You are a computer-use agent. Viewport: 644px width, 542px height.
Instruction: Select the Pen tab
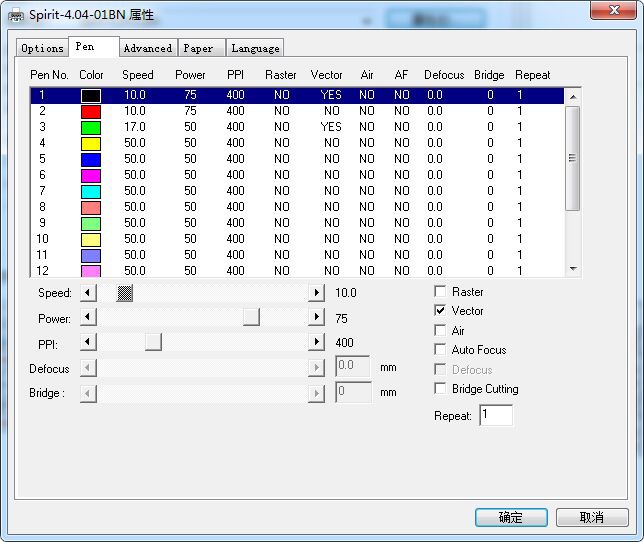94,46
